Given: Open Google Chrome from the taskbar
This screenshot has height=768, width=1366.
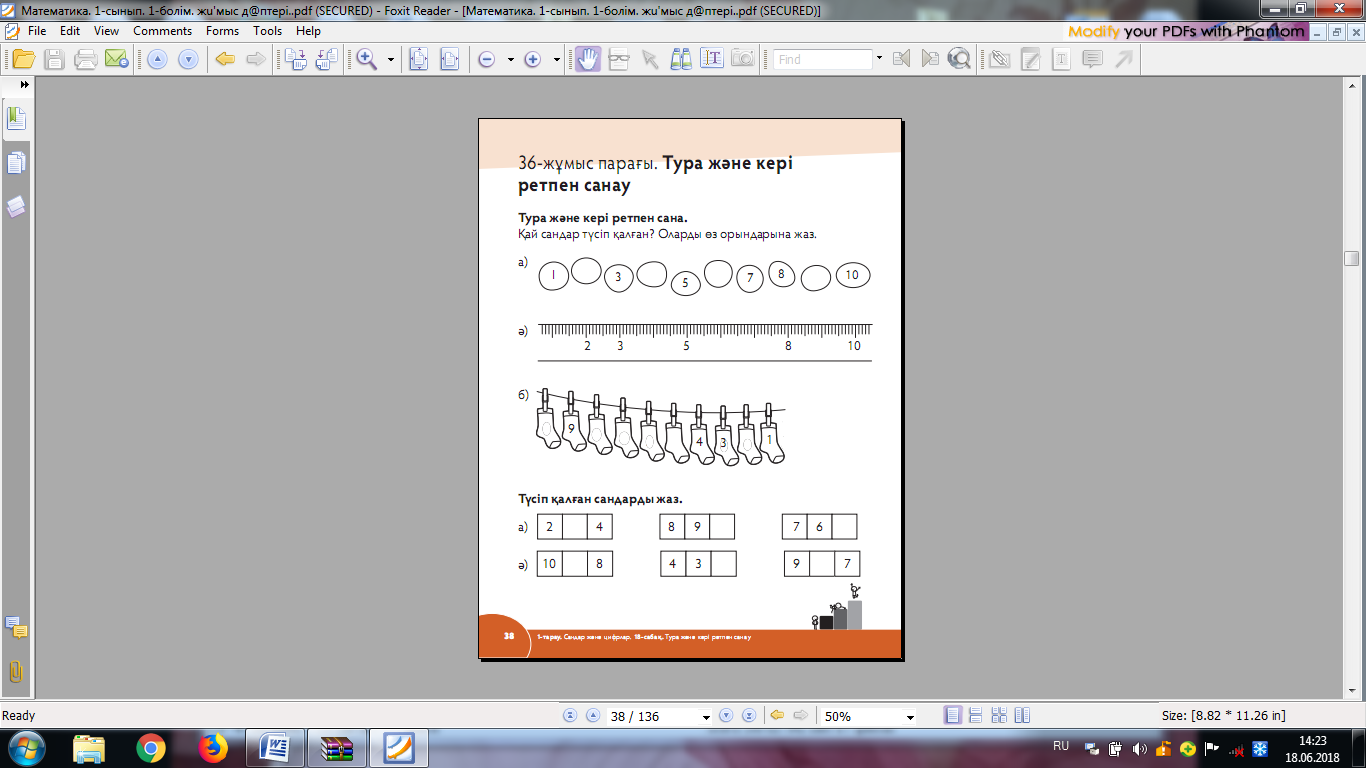Looking at the screenshot, I should coord(151,748).
